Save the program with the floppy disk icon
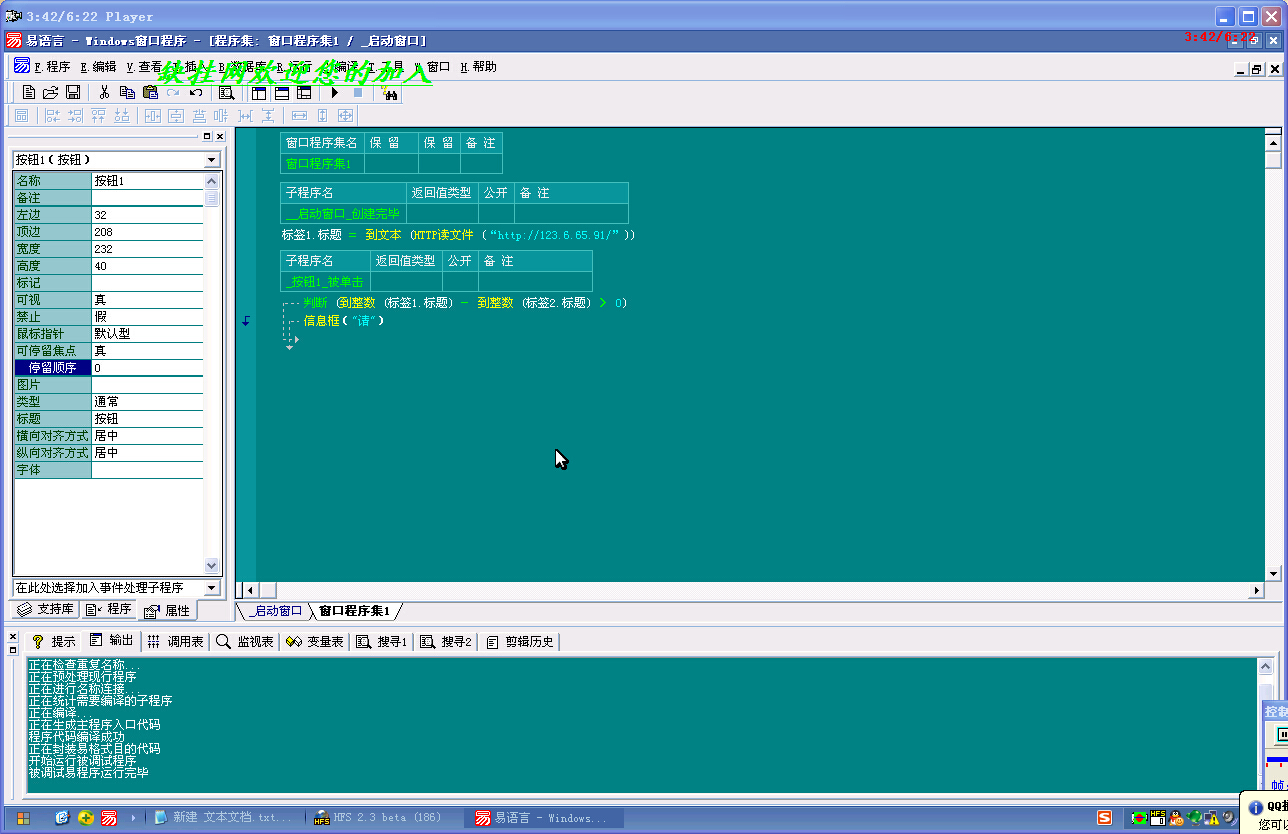 [x=73, y=92]
